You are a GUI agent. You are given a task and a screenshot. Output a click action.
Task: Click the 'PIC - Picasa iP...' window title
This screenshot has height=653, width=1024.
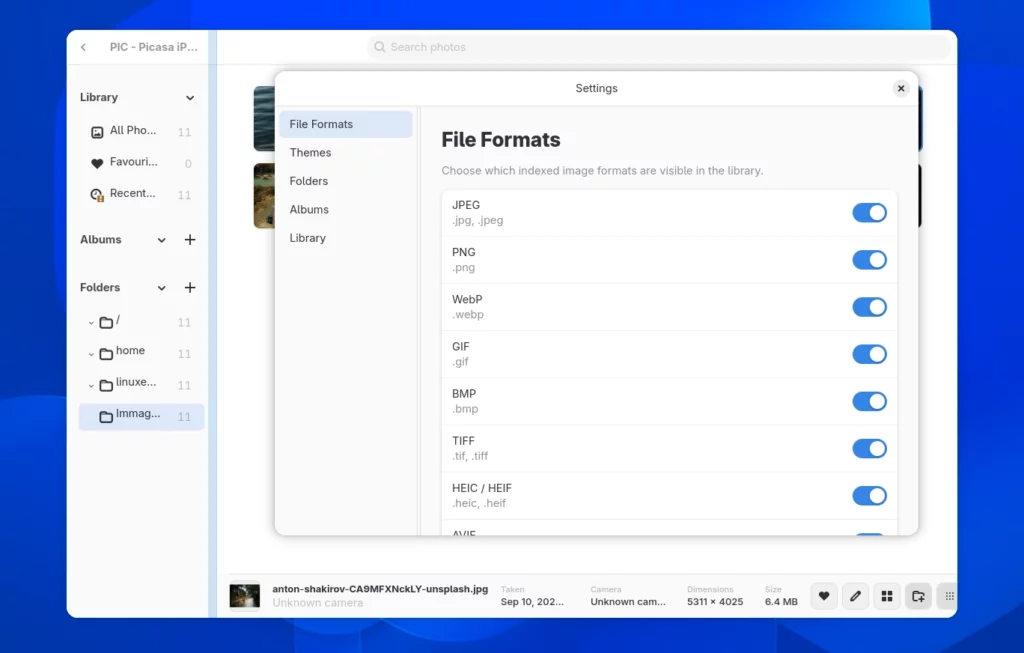[153, 47]
